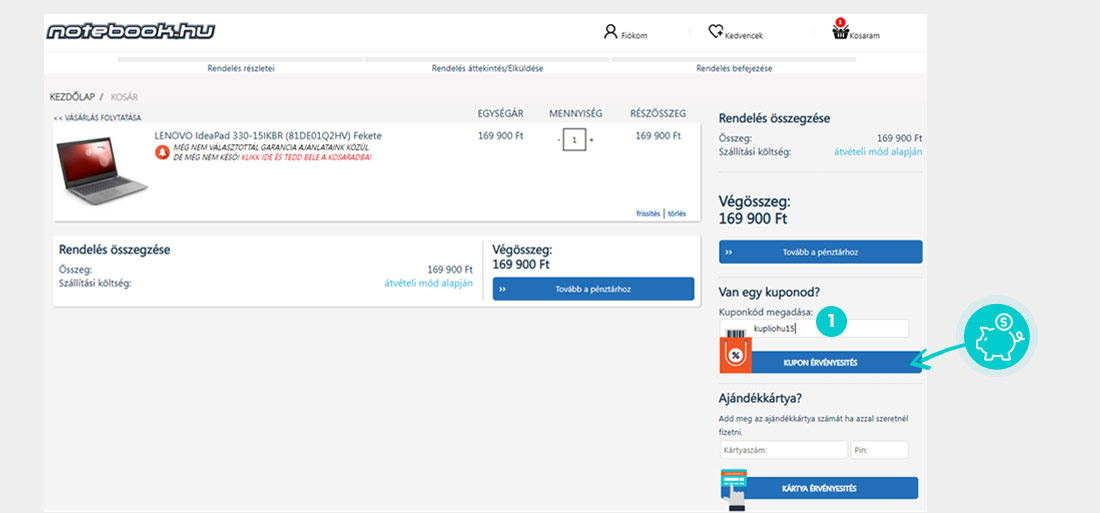This screenshot has height=513, width=1100.
Task: Open the Kedvencek heart icon
Action: (x=715, y=32)
